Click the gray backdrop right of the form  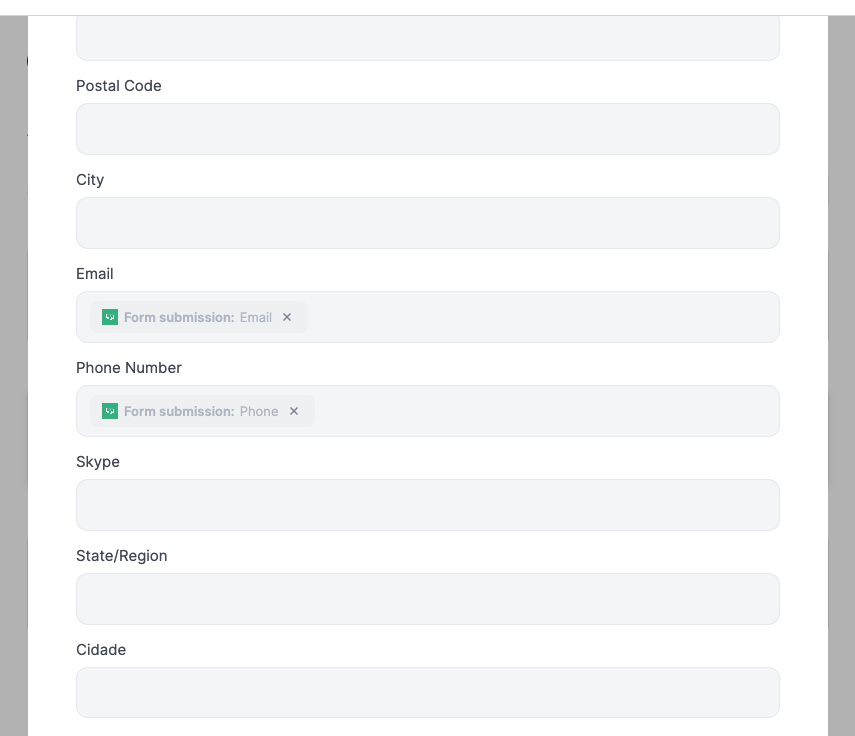841,376
